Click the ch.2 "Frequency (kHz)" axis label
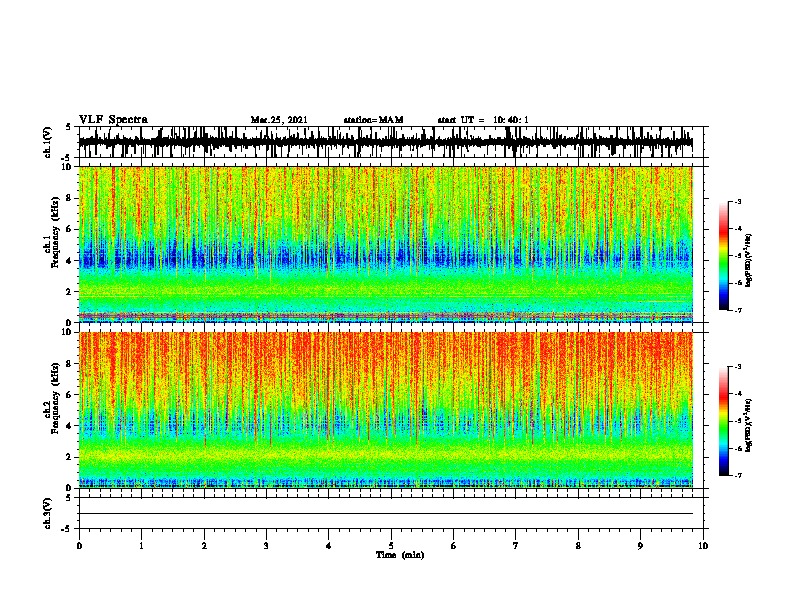This screenshot has width=792, height=612. [x=55, y=398]
